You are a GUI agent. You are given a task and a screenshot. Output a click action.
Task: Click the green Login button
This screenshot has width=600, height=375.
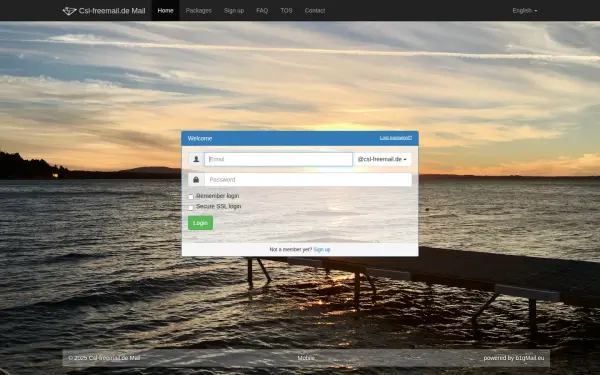pos(201,223)
